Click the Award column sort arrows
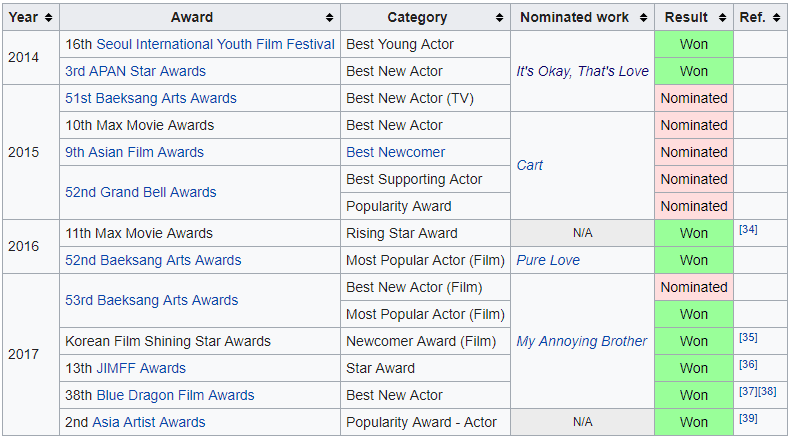The height and width of the screenshot is (438, 793). [330, 18]
